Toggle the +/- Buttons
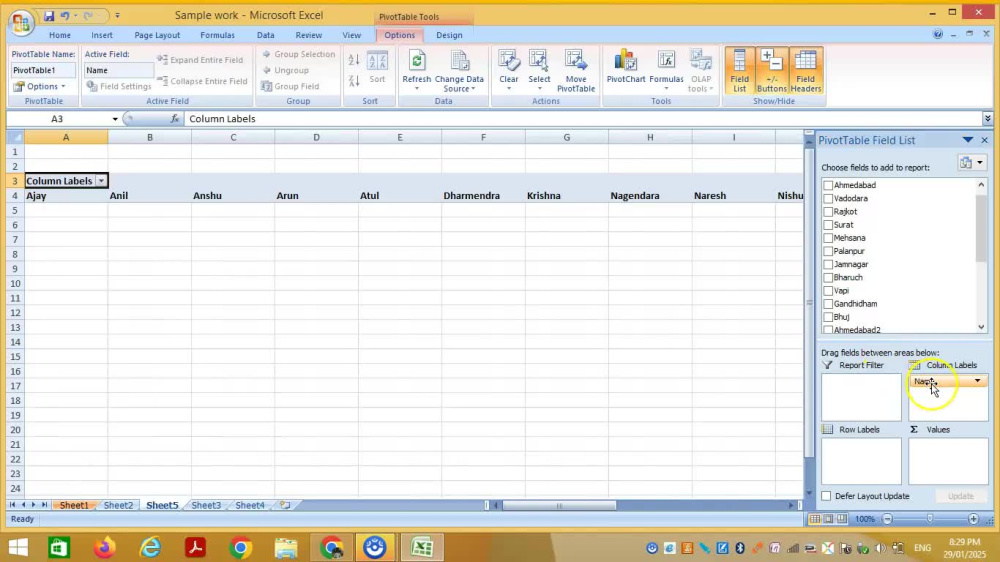Viewport: 1000px width, 562px height. [772, 70]
